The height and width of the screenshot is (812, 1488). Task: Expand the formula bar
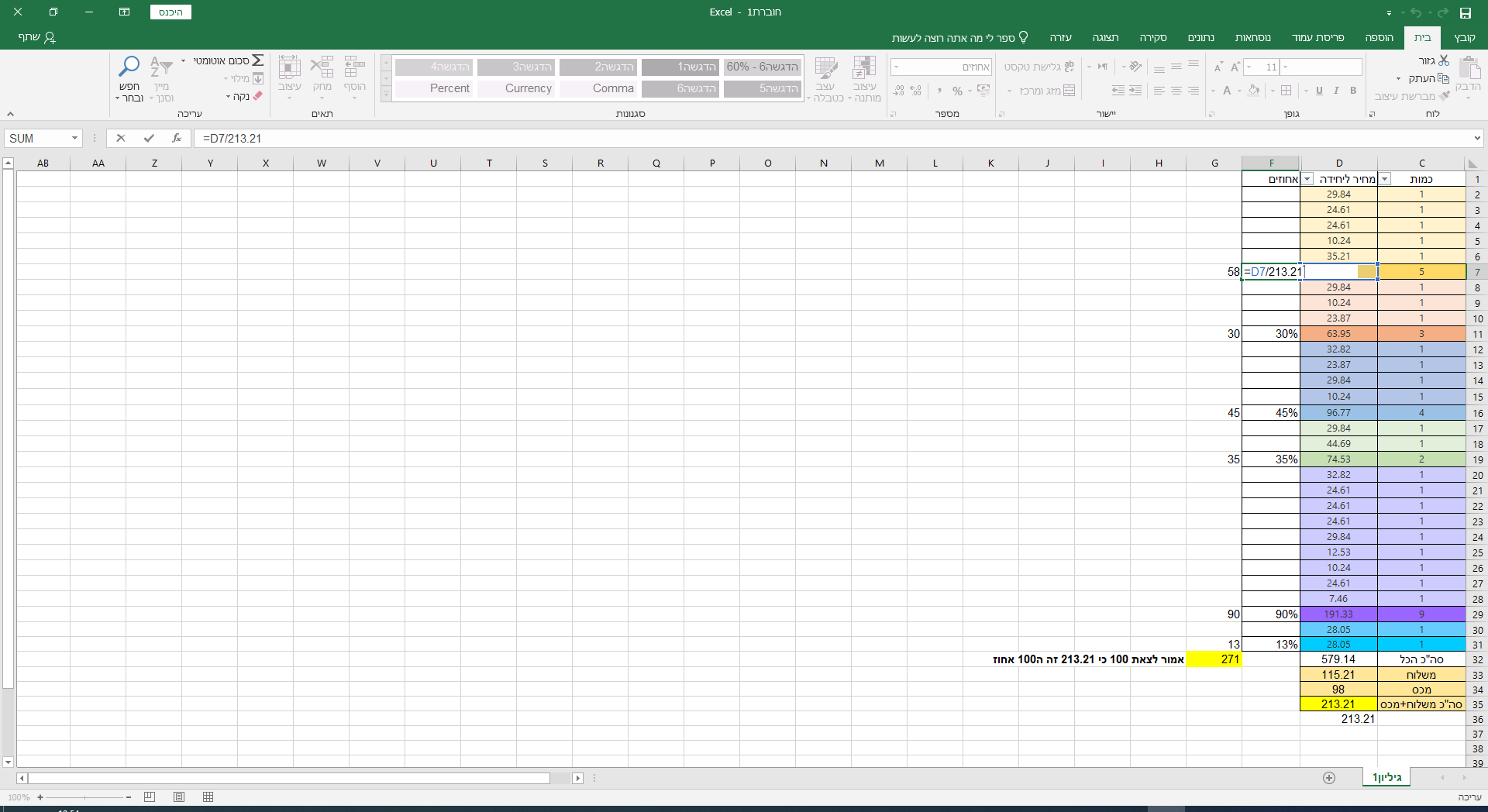(x=1476, y=139)
